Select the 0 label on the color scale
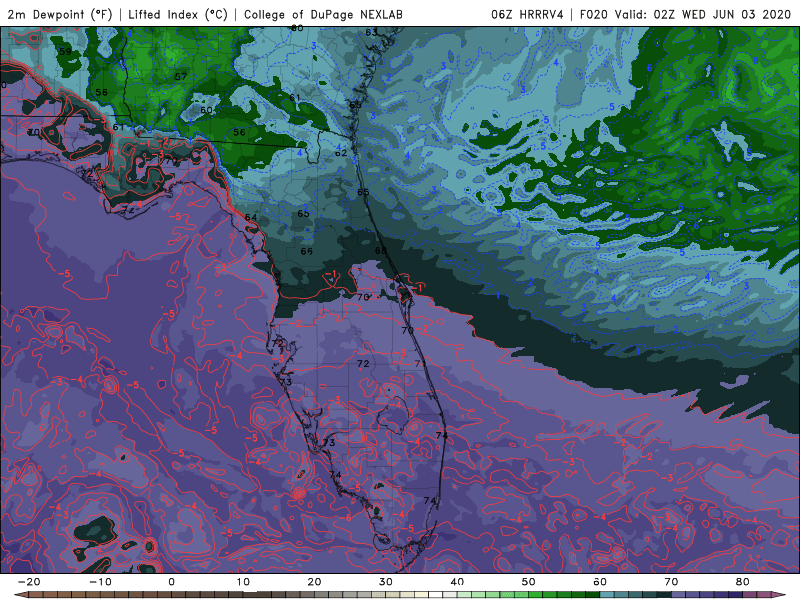Viewport: 800px width, 600px height. 171,582
